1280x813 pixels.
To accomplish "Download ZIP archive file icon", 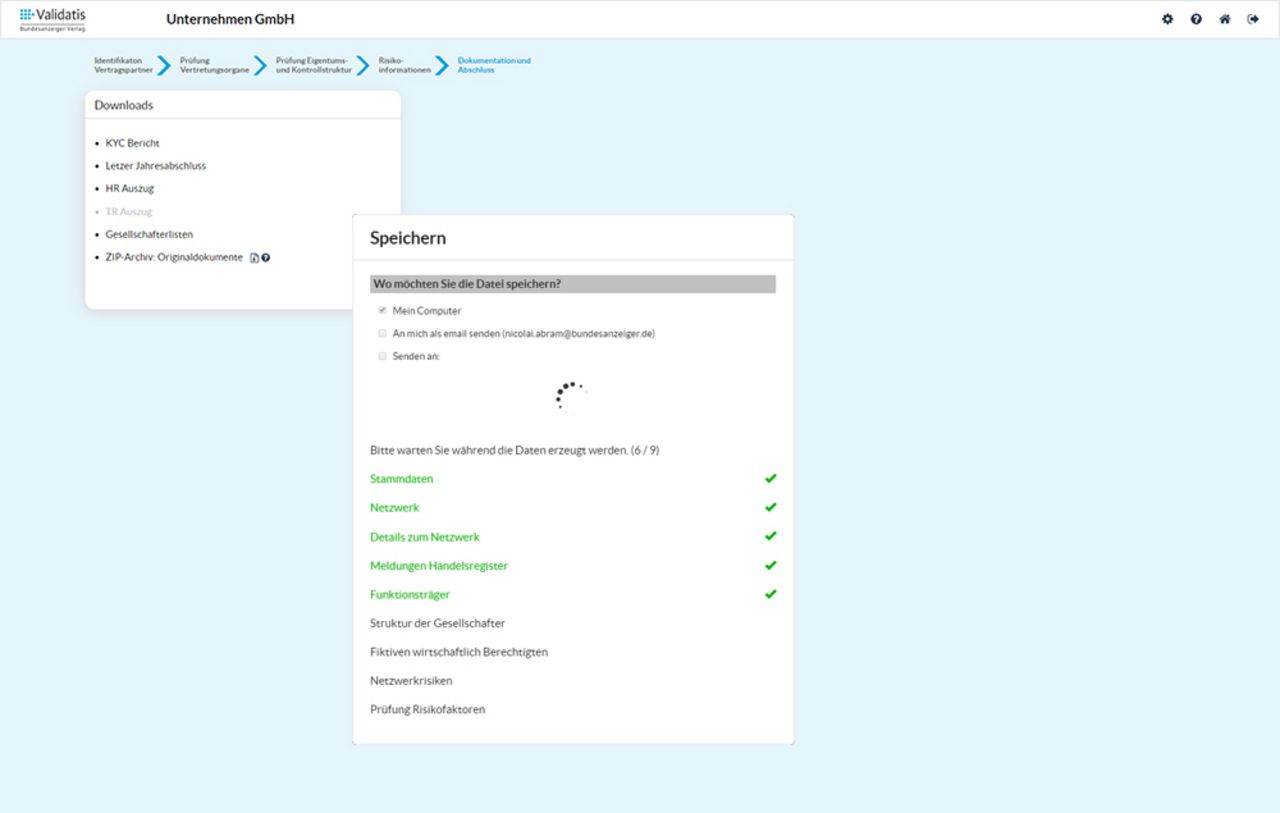I will (254, 258).
